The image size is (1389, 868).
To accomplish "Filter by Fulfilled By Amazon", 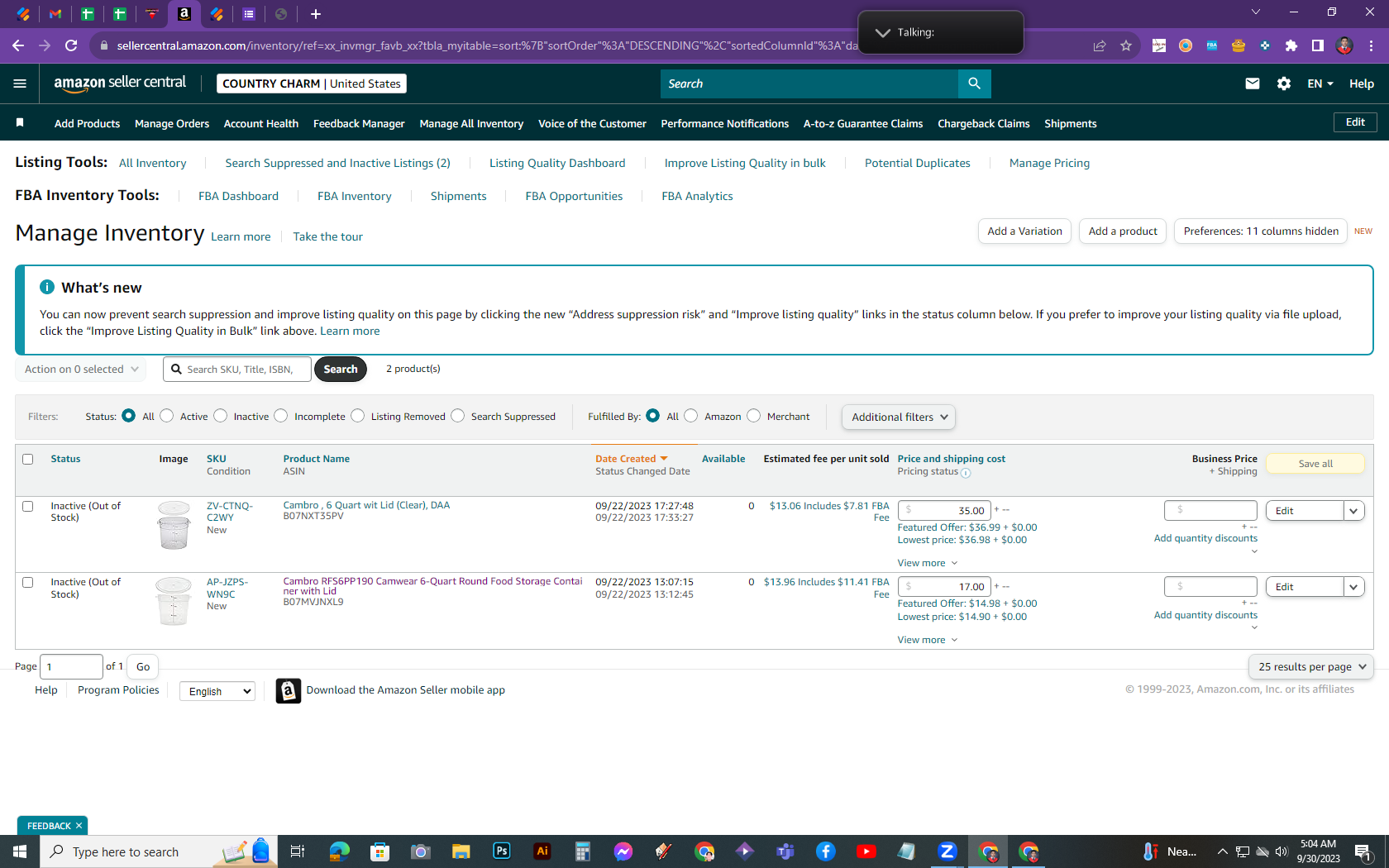I will click(691, 416).
